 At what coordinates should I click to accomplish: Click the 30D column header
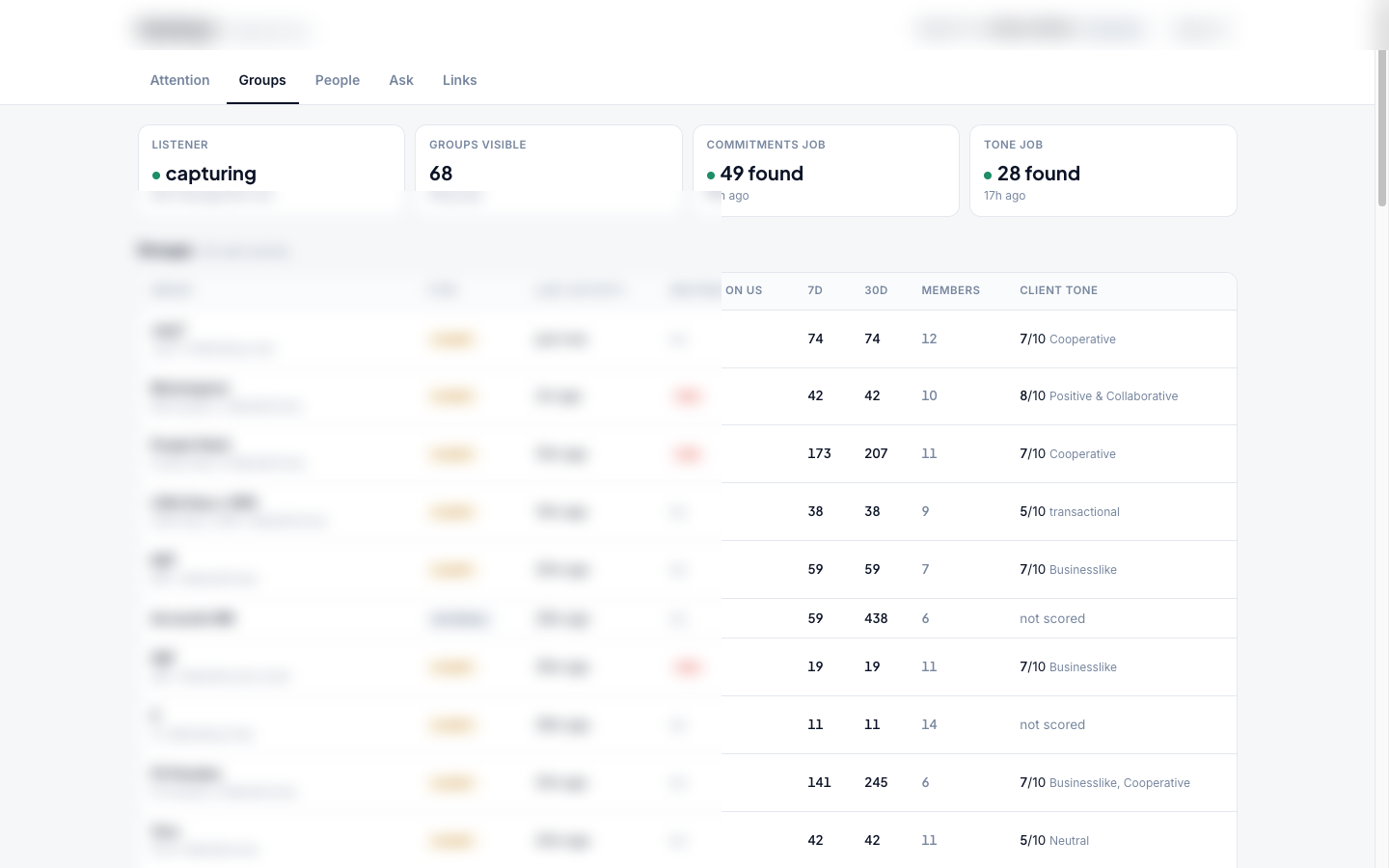click(876, 290)
